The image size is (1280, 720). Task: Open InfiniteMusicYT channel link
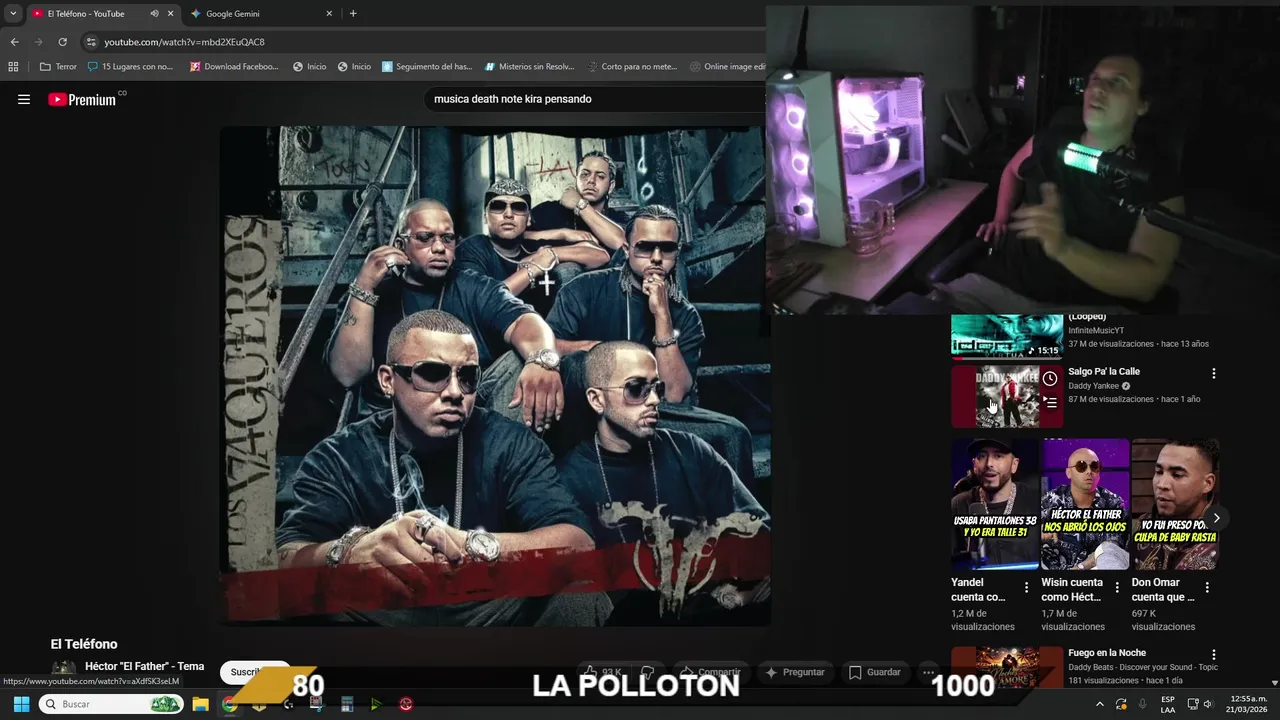pyautogui.click(x=1096, y=330)
